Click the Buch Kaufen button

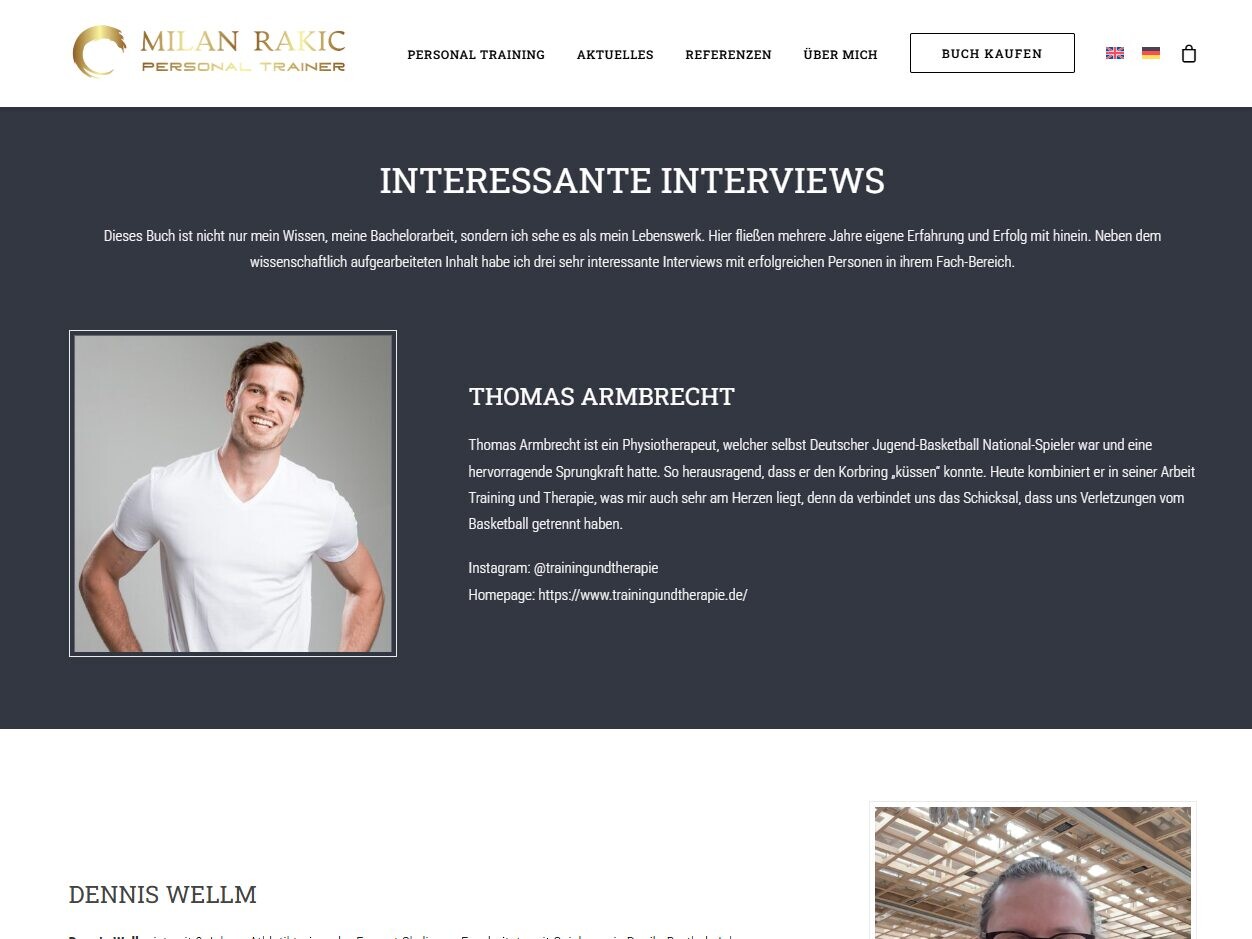[x=992, y=53]
